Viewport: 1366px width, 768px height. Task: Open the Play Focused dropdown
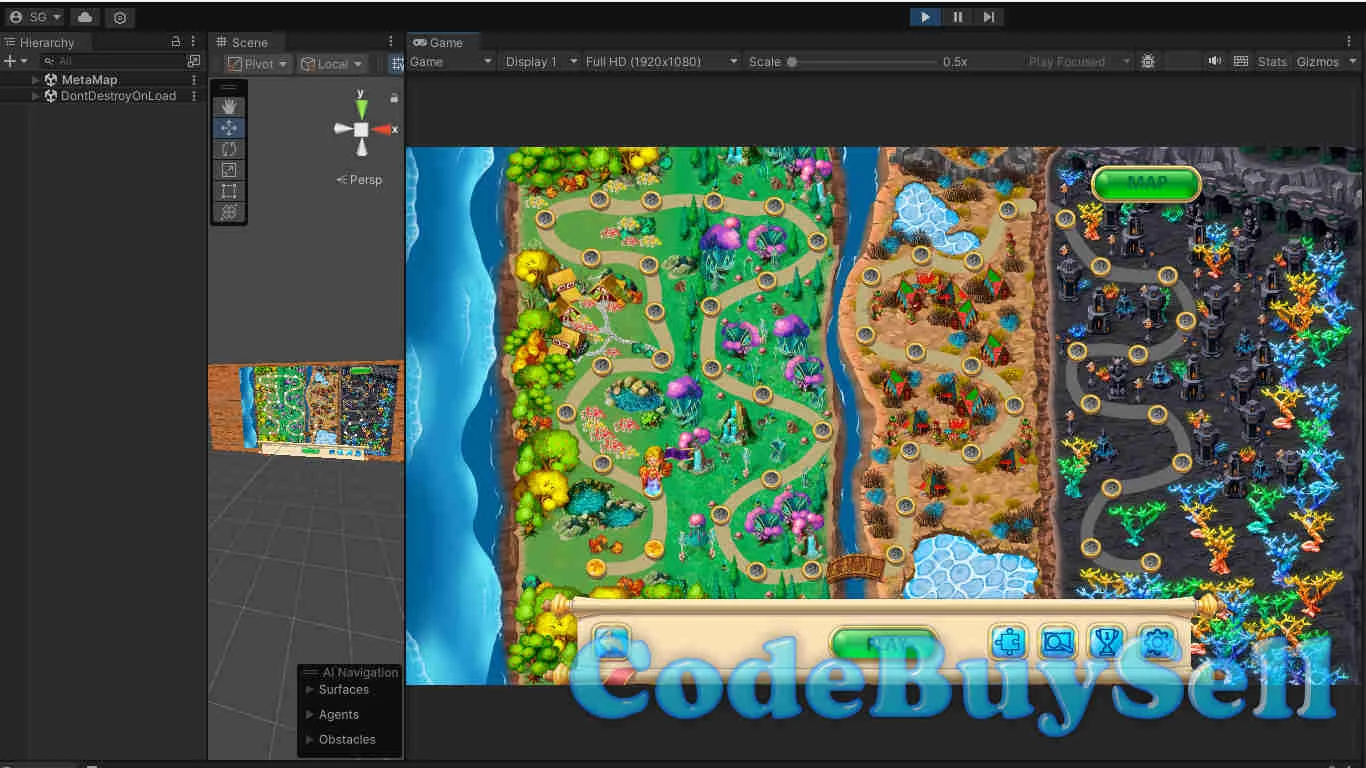[1078, 61]
